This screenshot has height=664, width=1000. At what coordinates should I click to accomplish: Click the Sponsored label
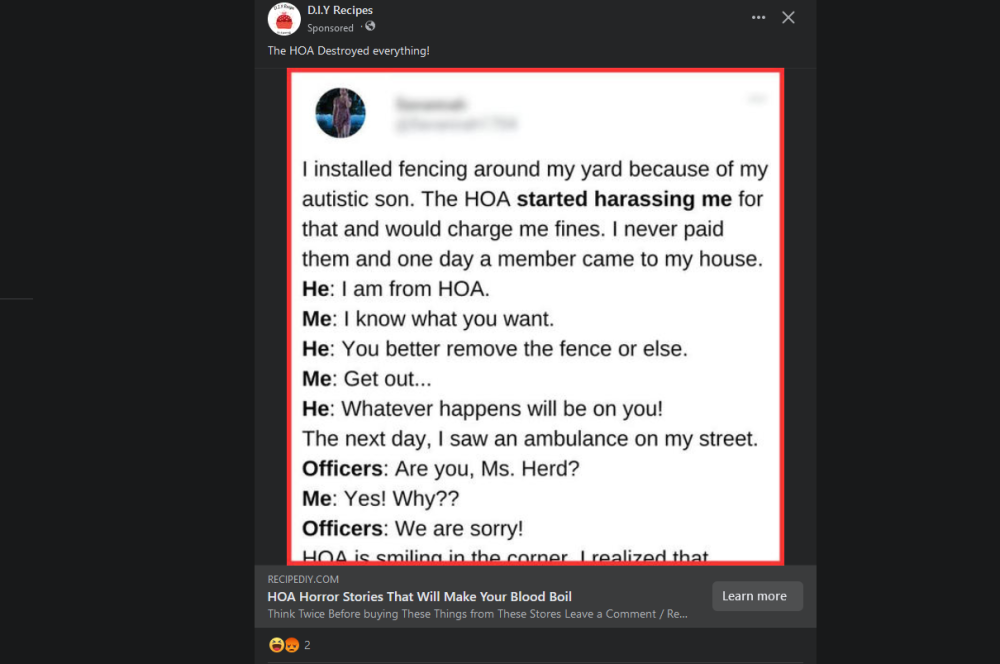click(330, 27)
